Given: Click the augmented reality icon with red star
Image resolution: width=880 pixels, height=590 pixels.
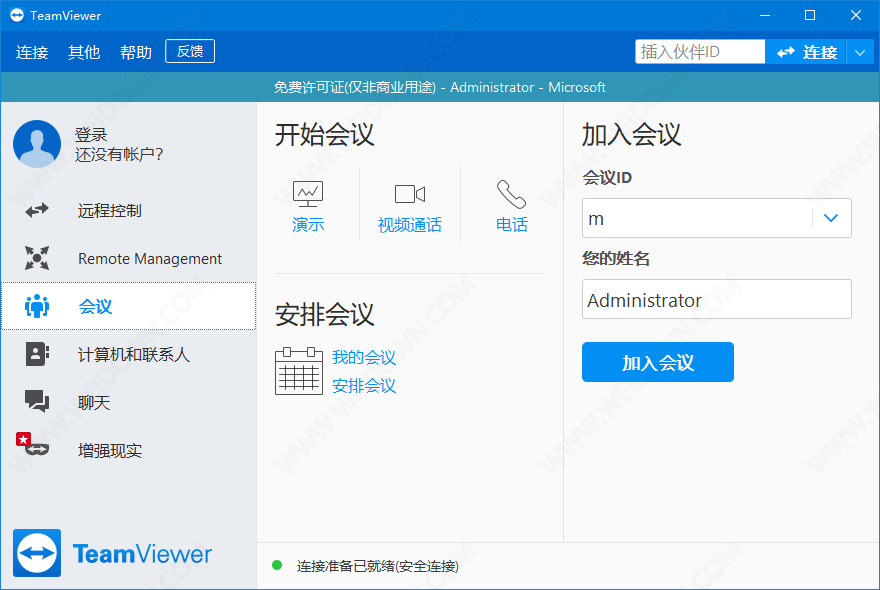Looking at the screenshot, I should click(x=33, y=444).
